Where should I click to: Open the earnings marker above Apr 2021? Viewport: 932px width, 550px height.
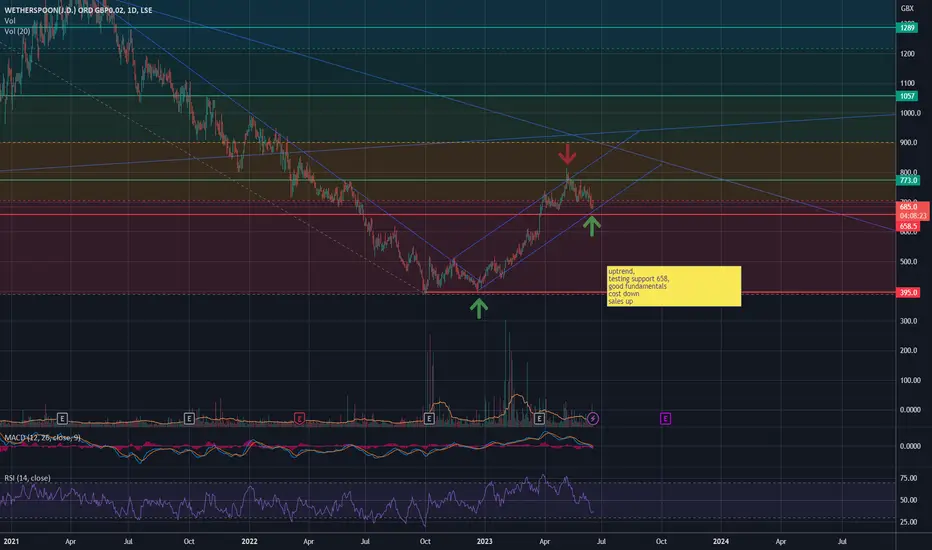click(62, 419)
